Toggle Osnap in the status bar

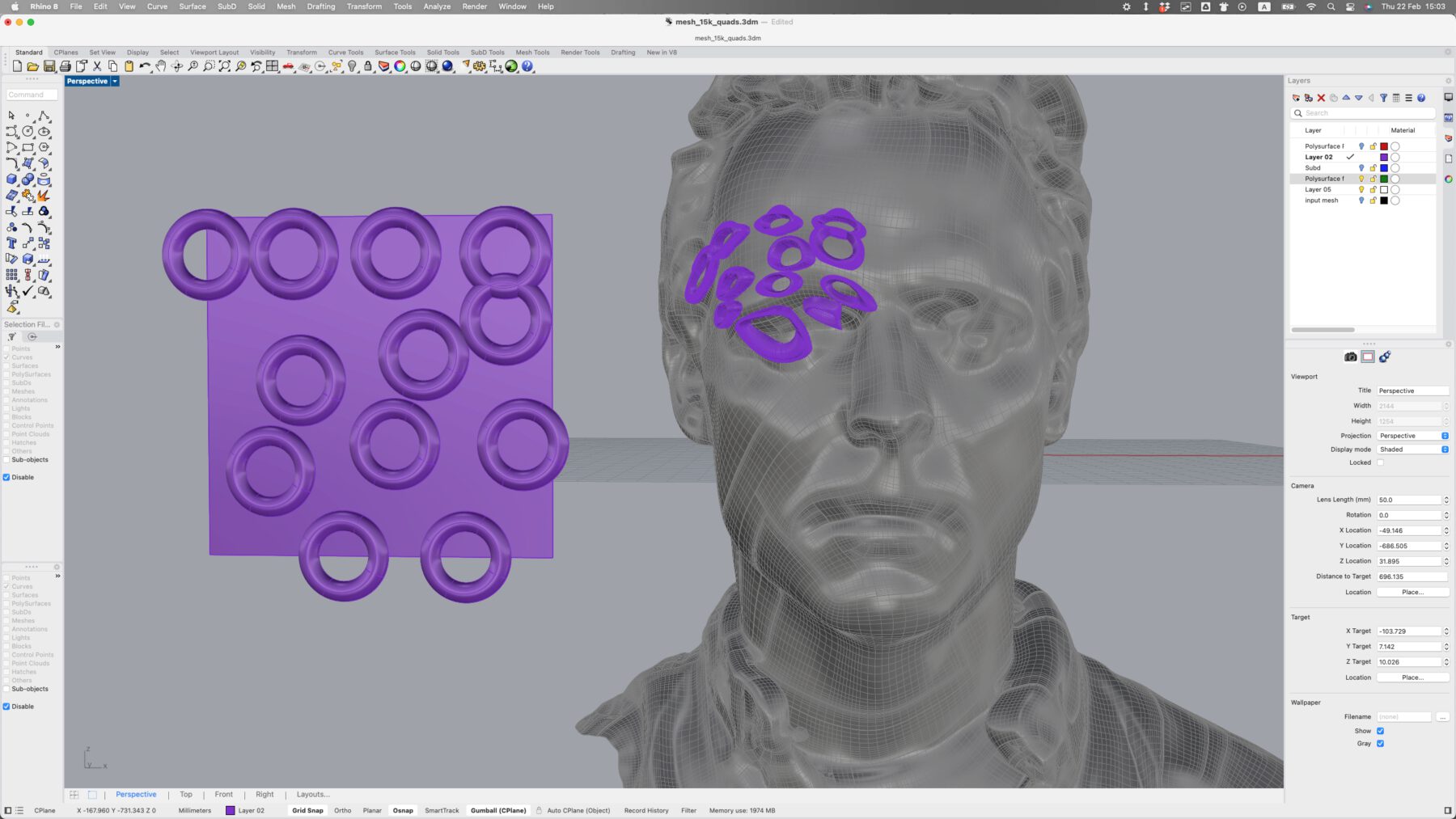point(403,810)
